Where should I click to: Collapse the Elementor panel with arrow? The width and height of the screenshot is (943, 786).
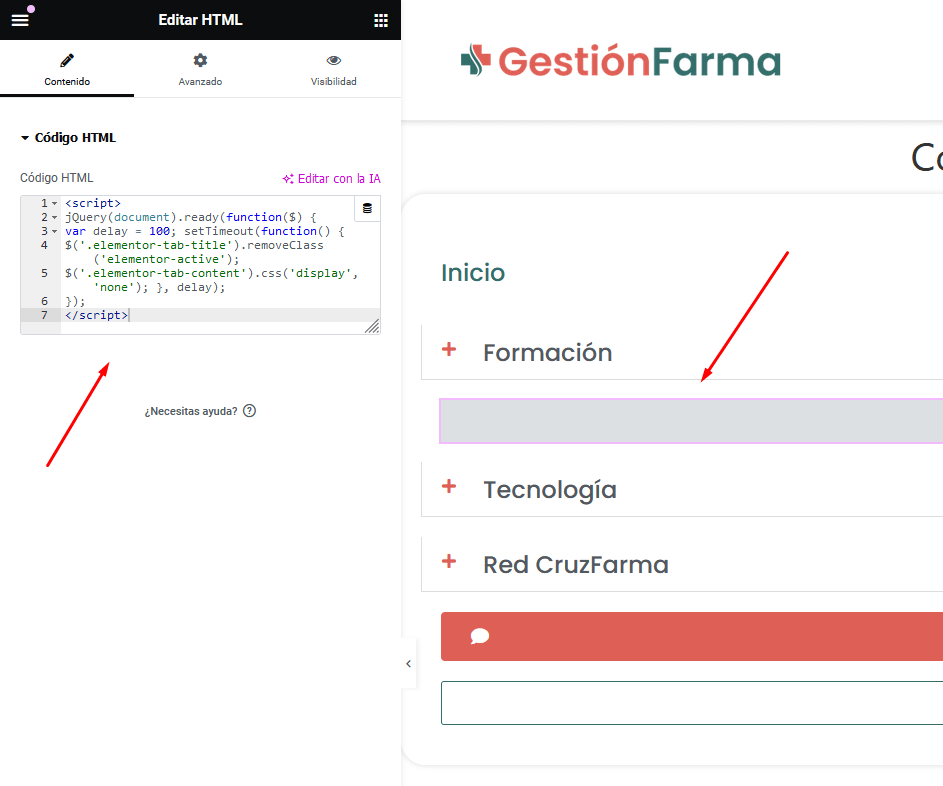408,664
